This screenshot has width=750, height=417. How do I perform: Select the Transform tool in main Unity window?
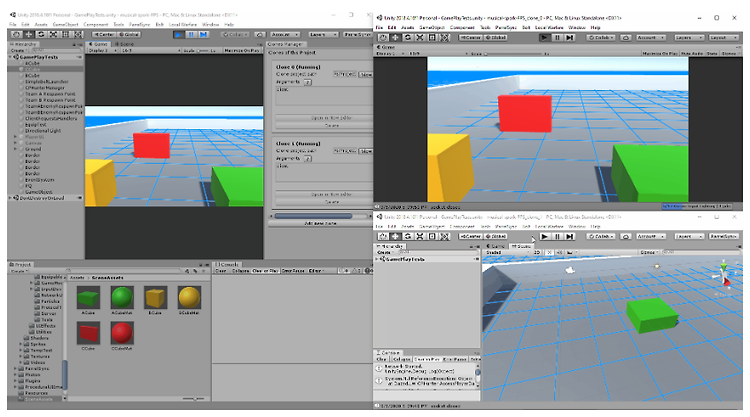tap(78, 34)
